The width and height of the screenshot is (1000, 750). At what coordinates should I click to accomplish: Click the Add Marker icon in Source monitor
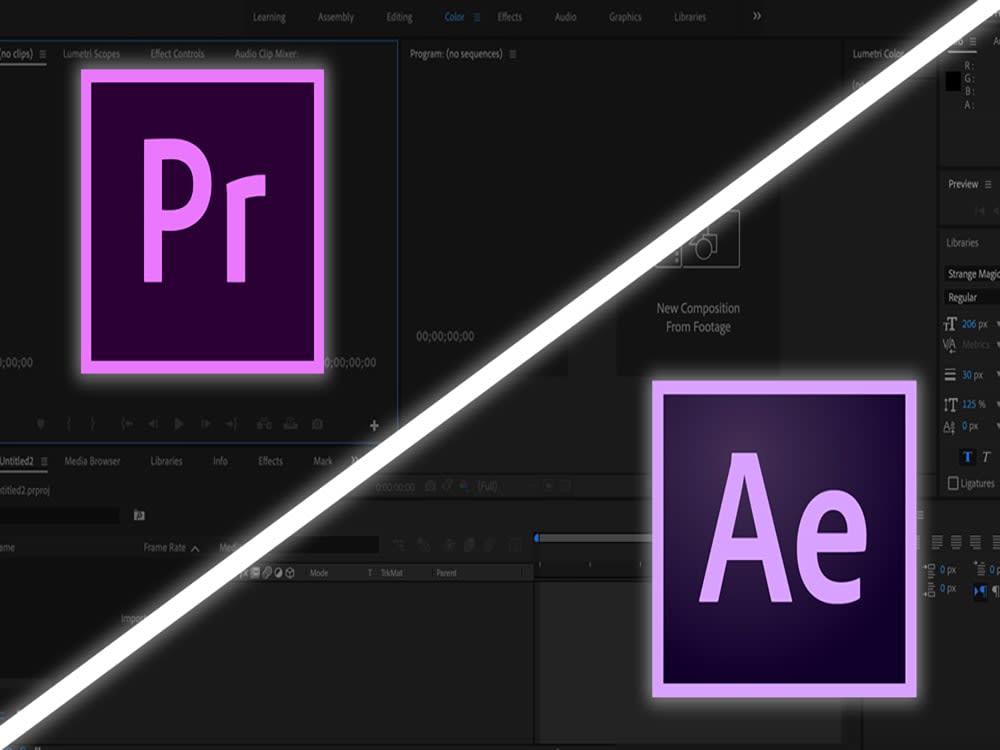click(x=41, y=423)
